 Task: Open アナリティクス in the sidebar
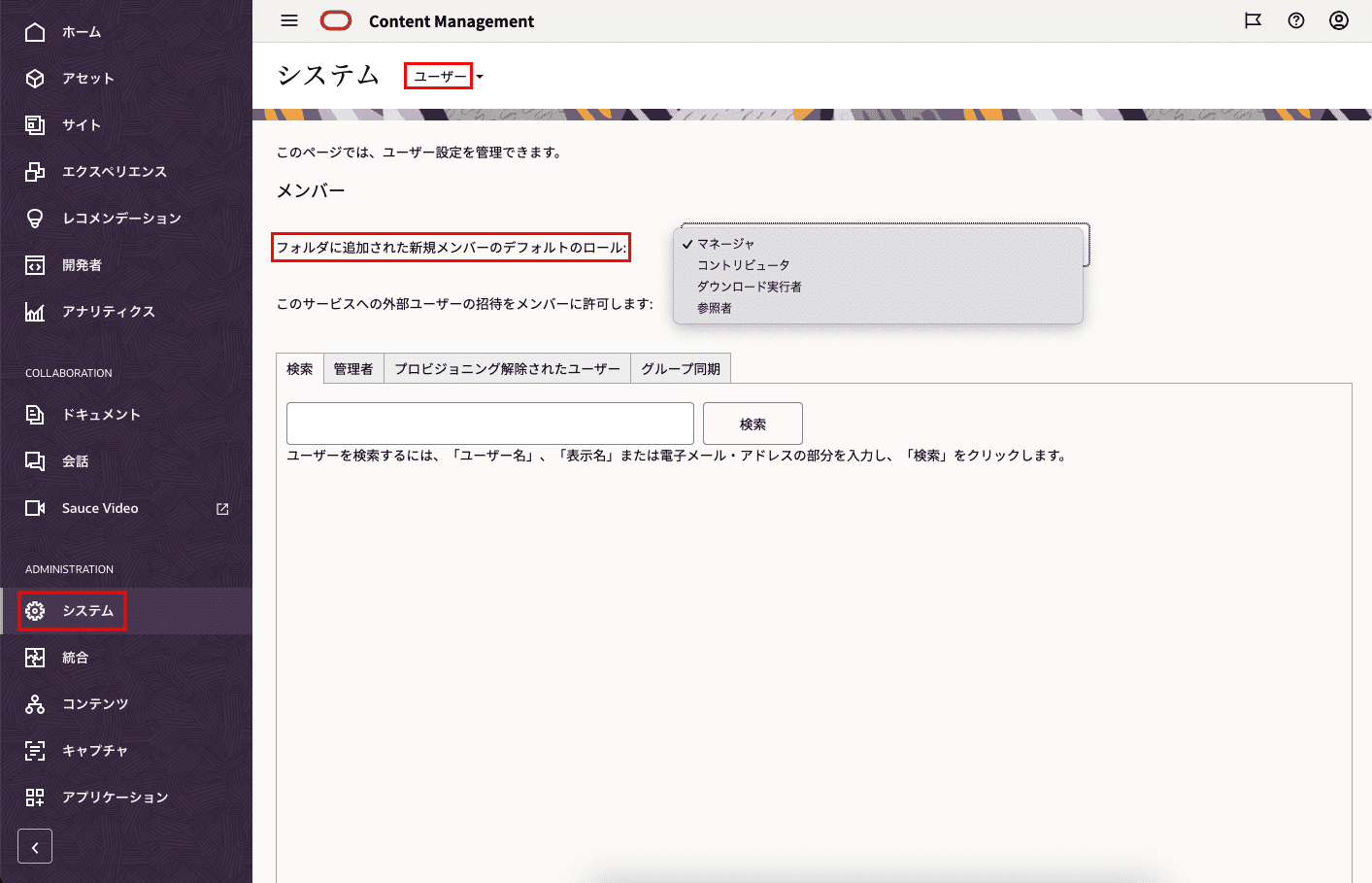(108, 312)
